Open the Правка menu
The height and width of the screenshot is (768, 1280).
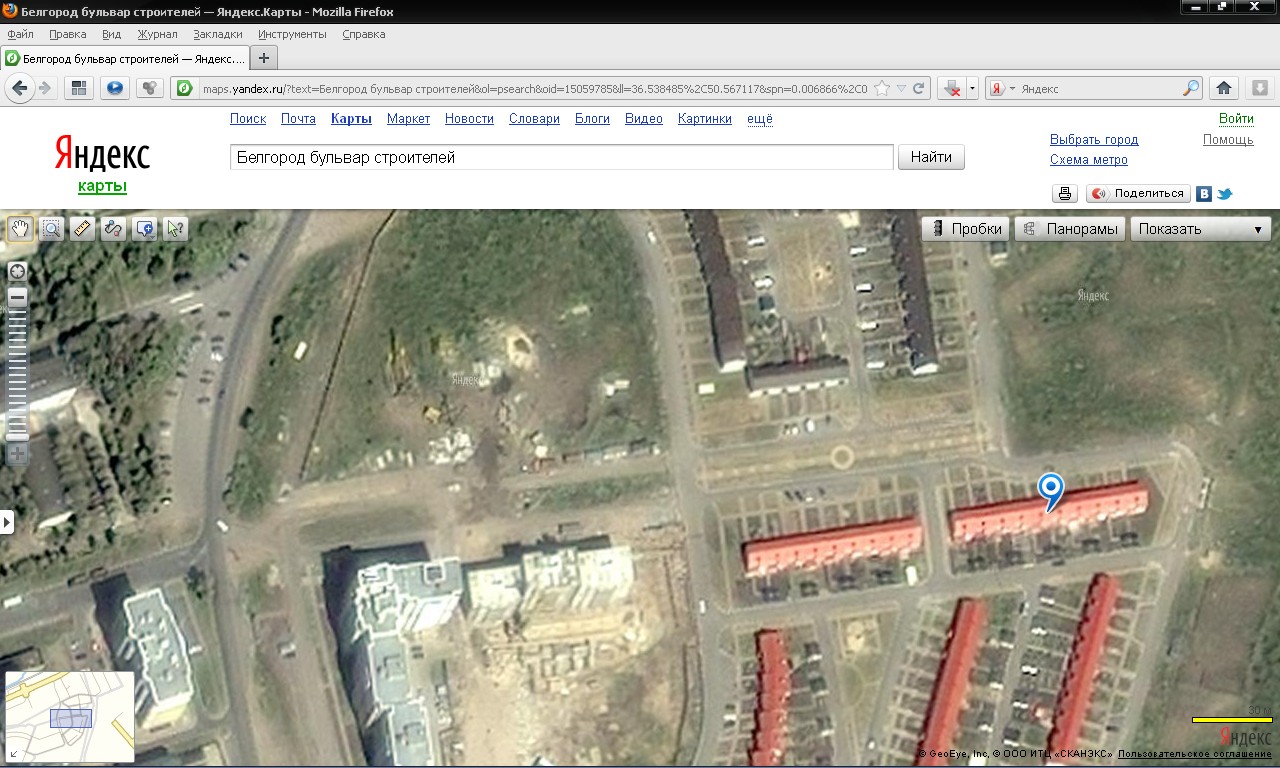(67, 34)
